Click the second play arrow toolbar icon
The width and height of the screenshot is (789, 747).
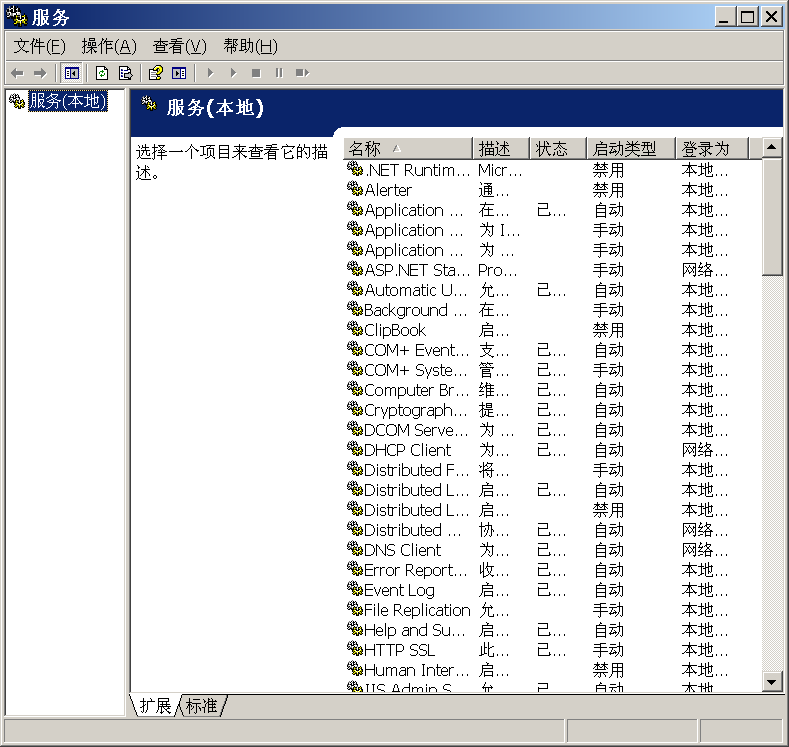pos(233,73)
